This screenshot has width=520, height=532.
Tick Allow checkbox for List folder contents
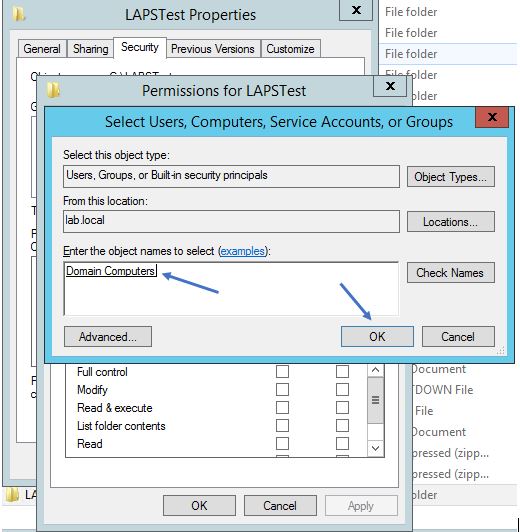click(282, 425)
